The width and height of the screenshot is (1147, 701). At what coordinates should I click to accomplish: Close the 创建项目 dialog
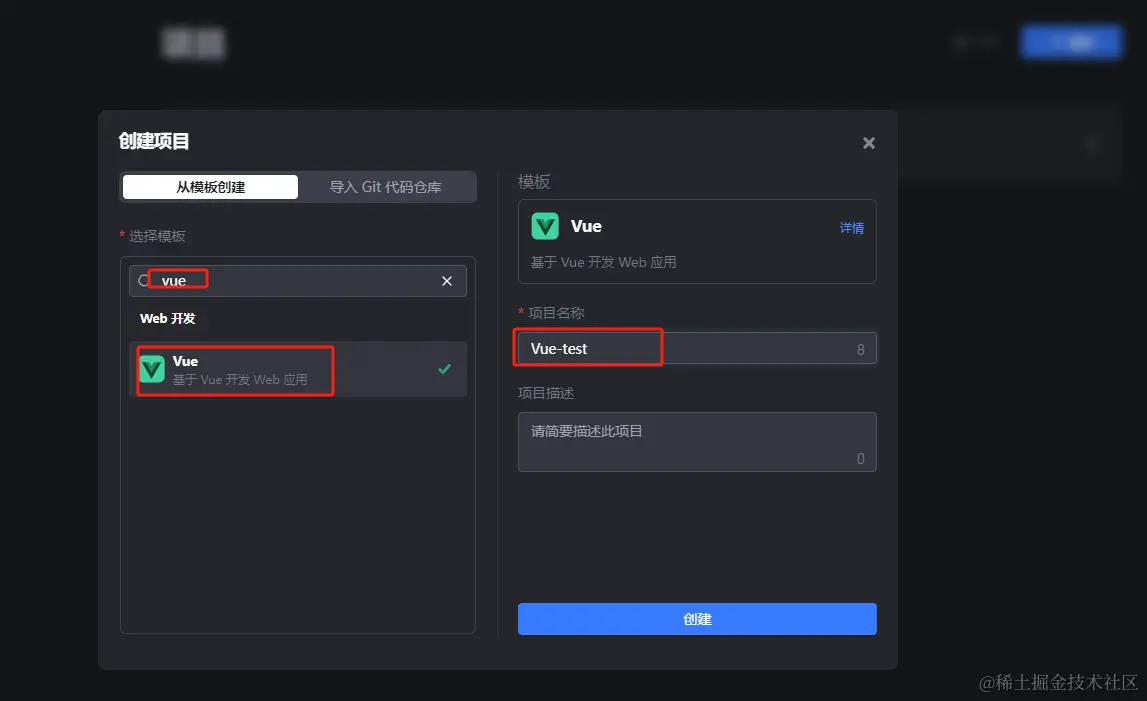(869, 143)
